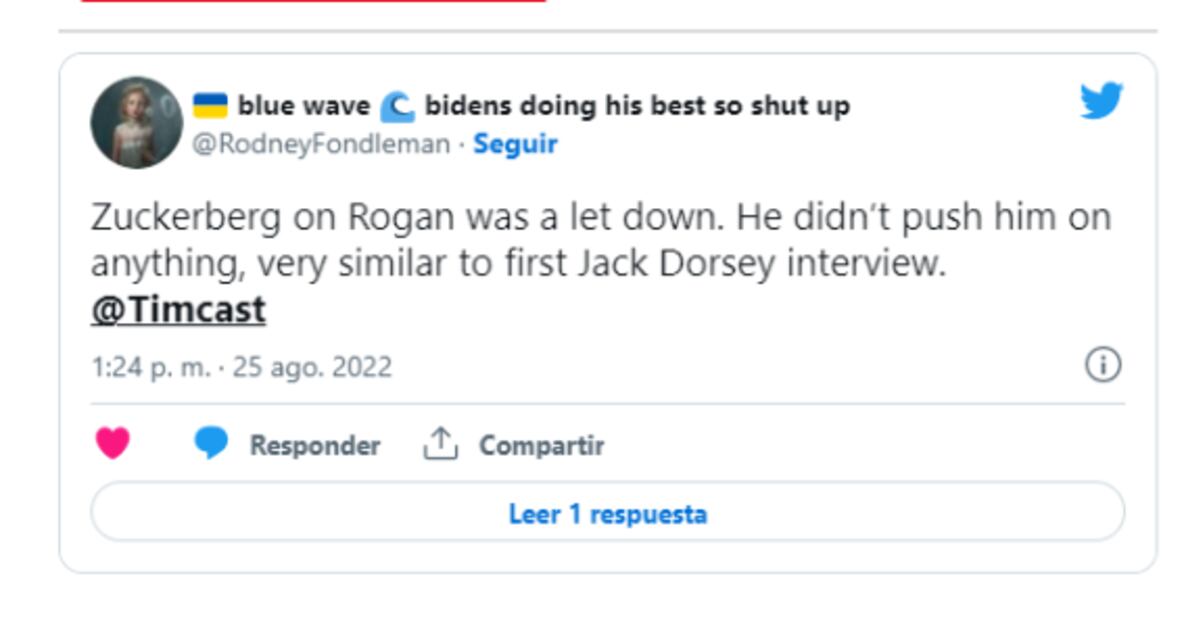This screenshot has width=1184, height=620.
Task: Click the blue reply speech bubble icon
Action: (210, 443)
